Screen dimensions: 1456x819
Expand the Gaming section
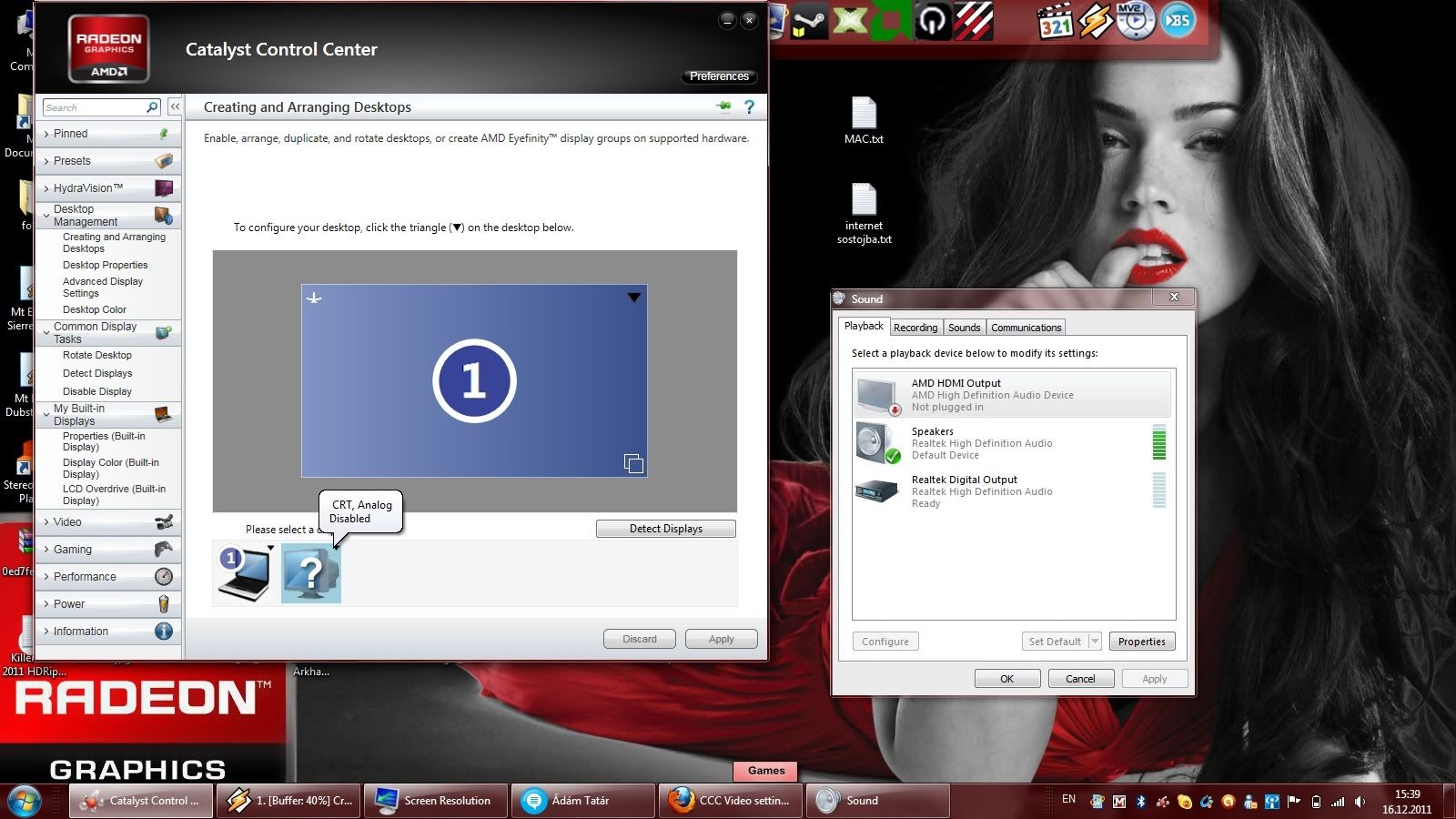tap(46, 550)
